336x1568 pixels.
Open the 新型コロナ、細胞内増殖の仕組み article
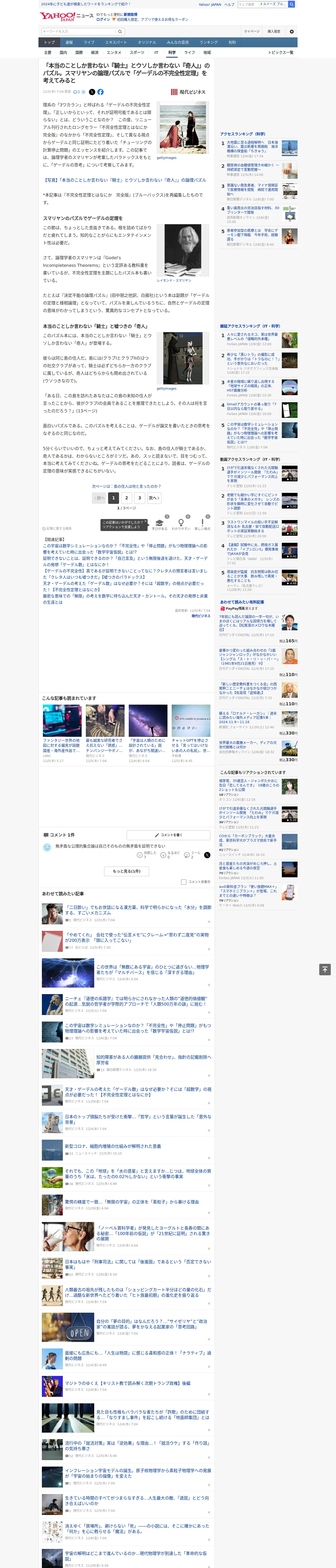[113, 1146]
